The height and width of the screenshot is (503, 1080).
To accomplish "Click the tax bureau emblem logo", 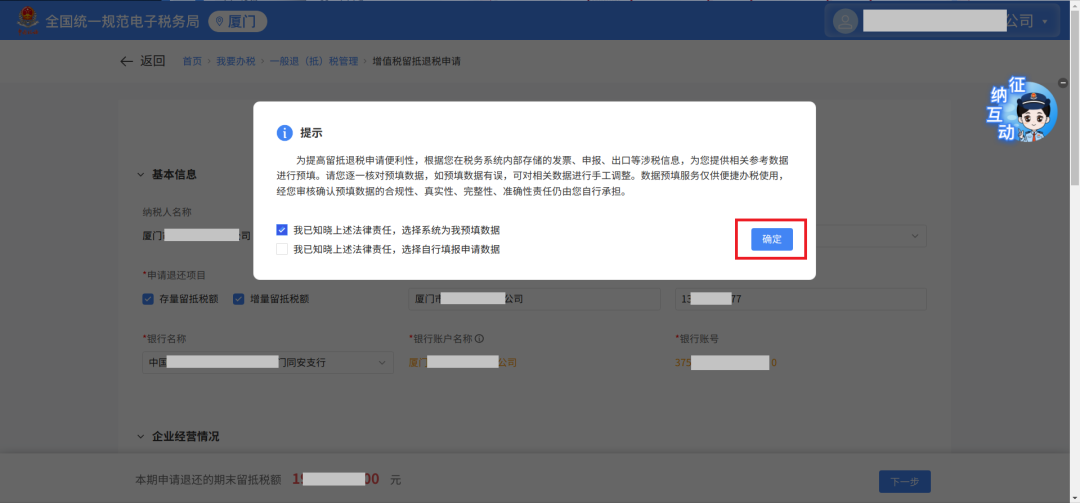I will coord(28,21).
